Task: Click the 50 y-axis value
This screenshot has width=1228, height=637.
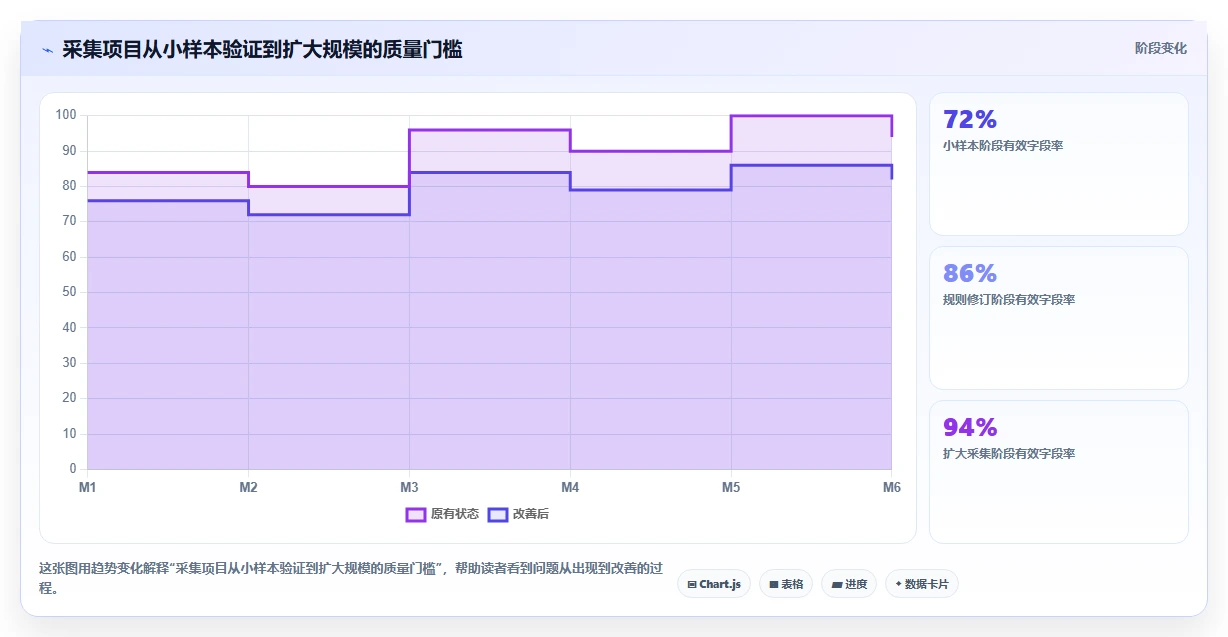Action: pyautogui.click(x=69, y=292)
